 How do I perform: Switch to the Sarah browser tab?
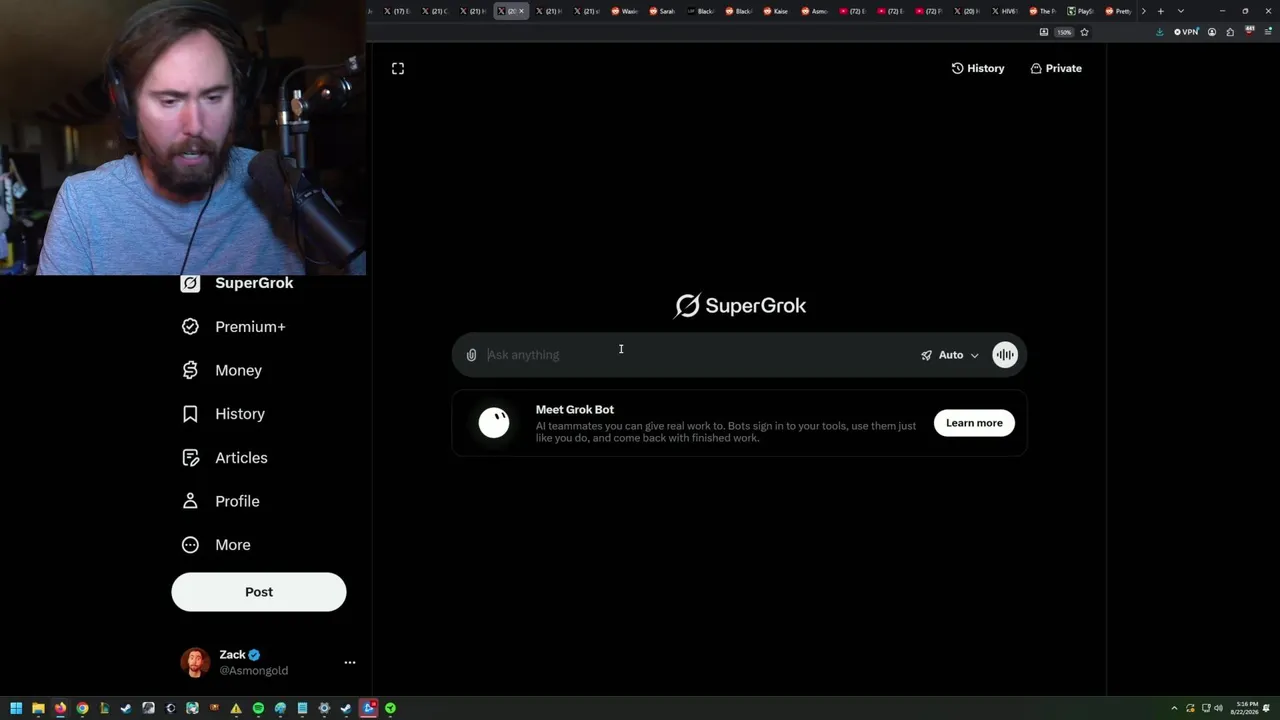(x=663, y=11)
